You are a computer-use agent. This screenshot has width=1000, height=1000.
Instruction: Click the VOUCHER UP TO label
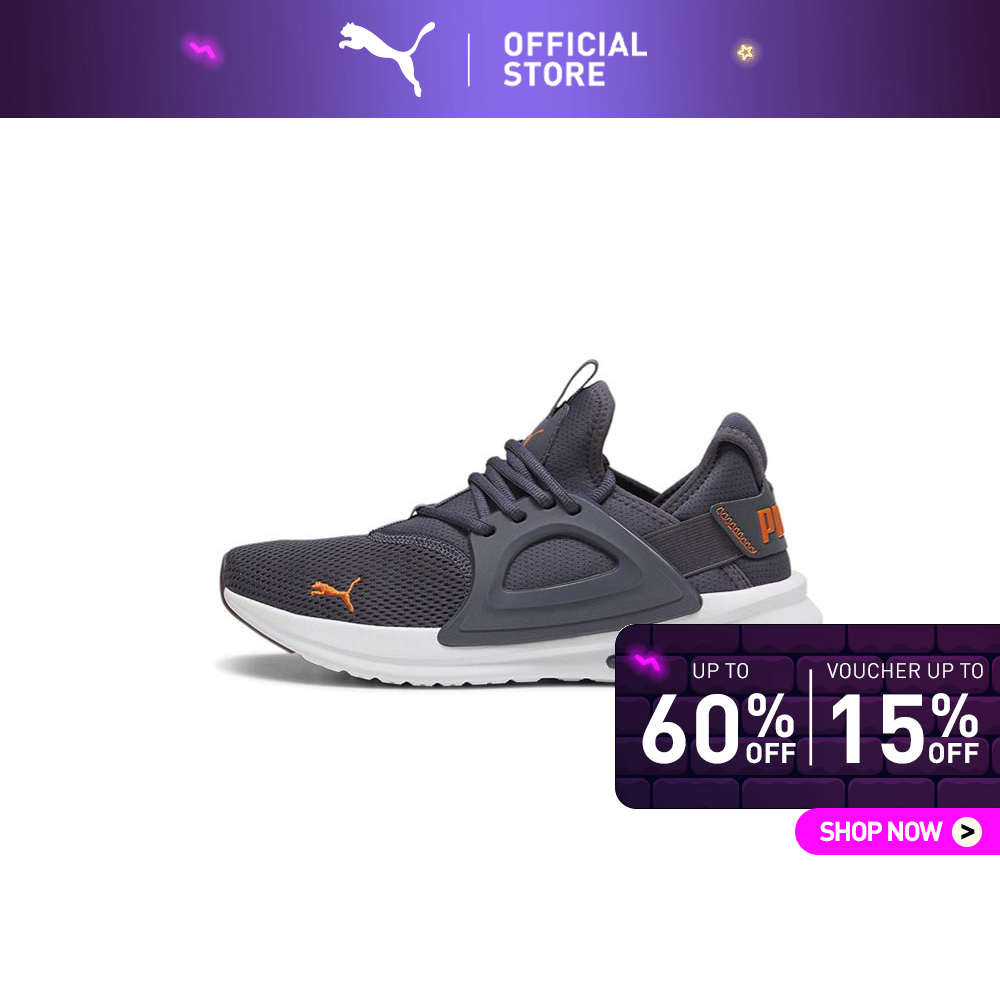(x=905, y=671)
